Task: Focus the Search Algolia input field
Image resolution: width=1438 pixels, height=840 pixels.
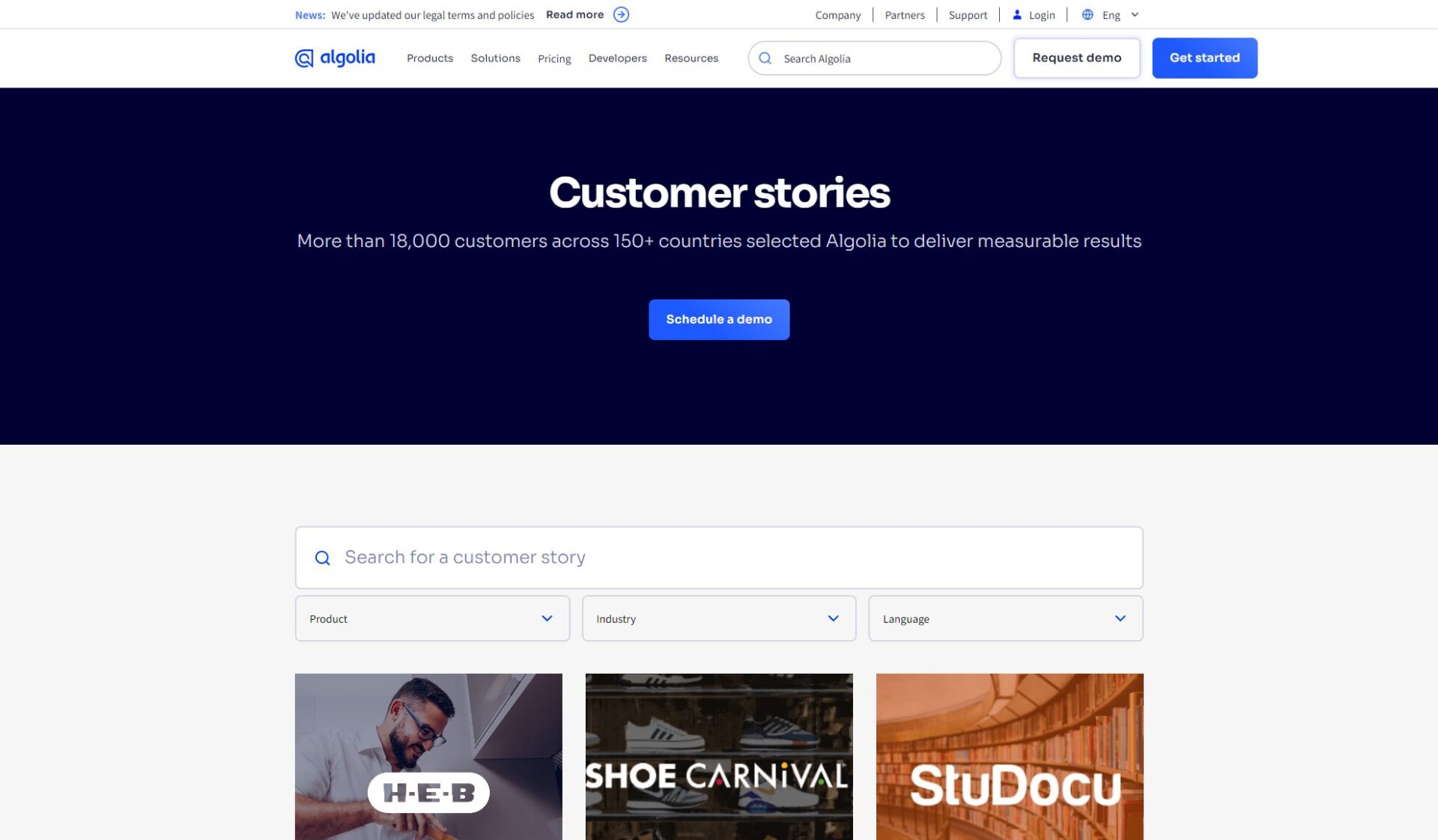Action: [884, 58]
